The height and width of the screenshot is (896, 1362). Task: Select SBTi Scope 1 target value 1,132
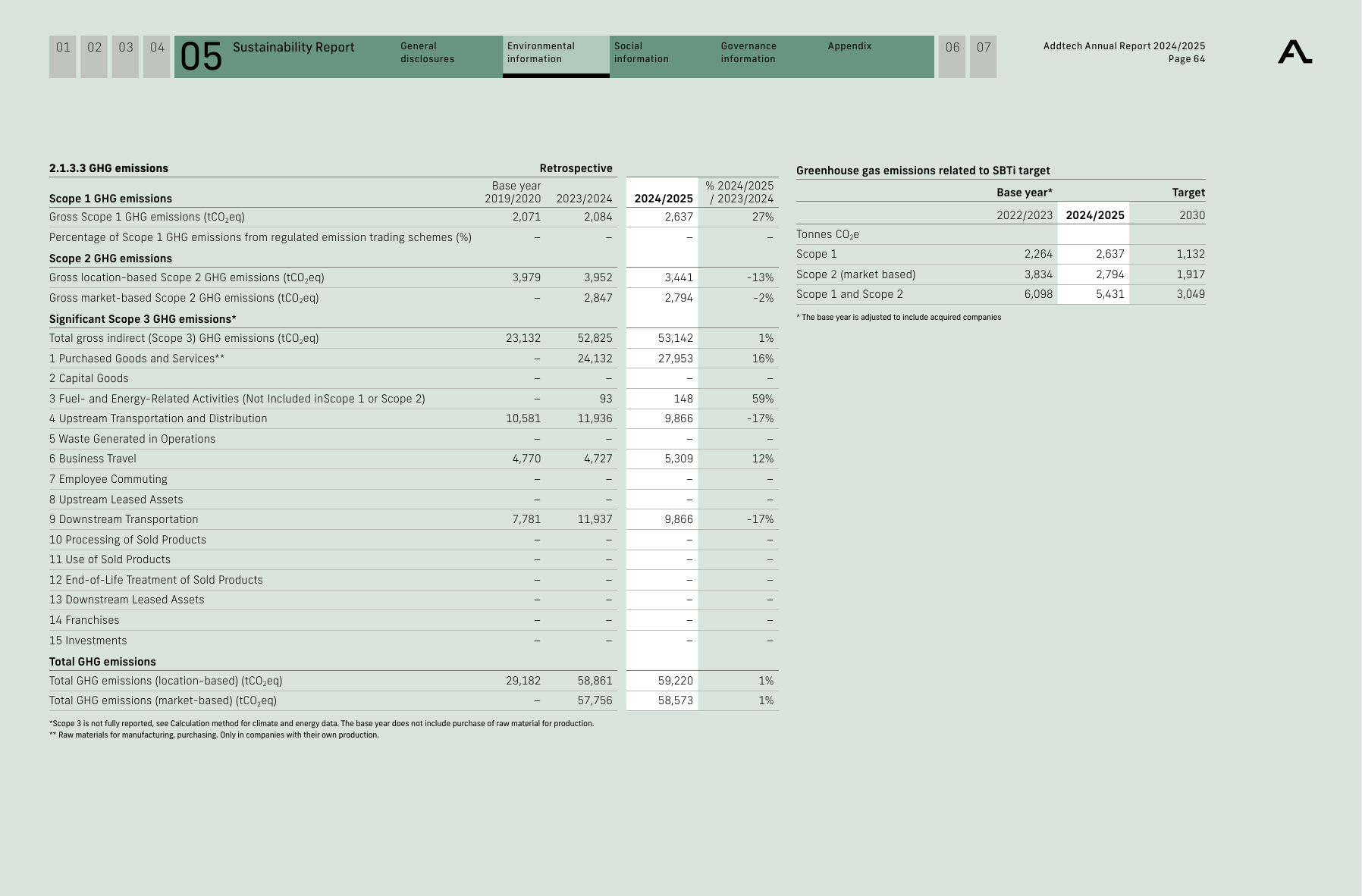1191,254
